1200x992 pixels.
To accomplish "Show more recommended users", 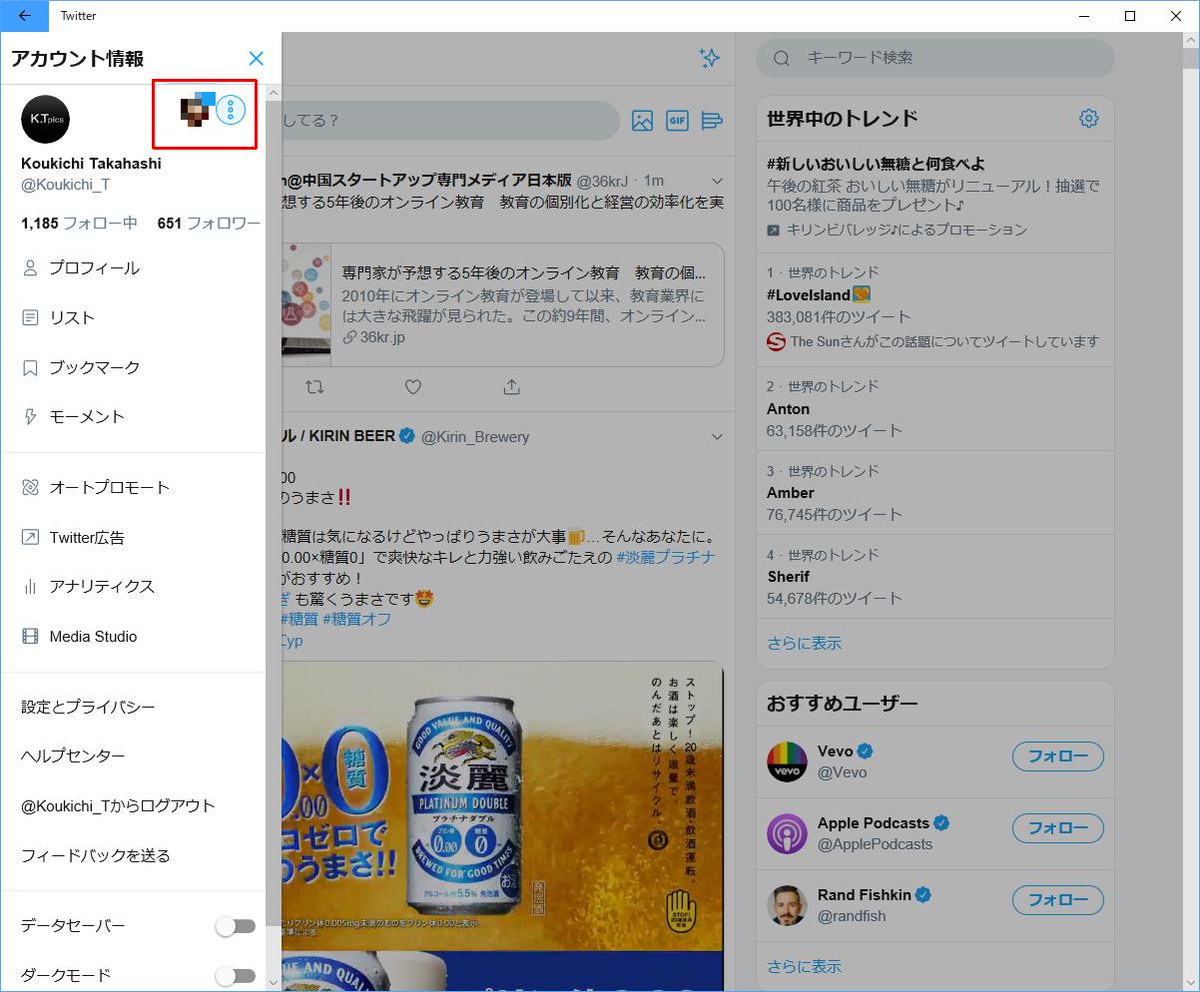I will [x=804, y=967].
